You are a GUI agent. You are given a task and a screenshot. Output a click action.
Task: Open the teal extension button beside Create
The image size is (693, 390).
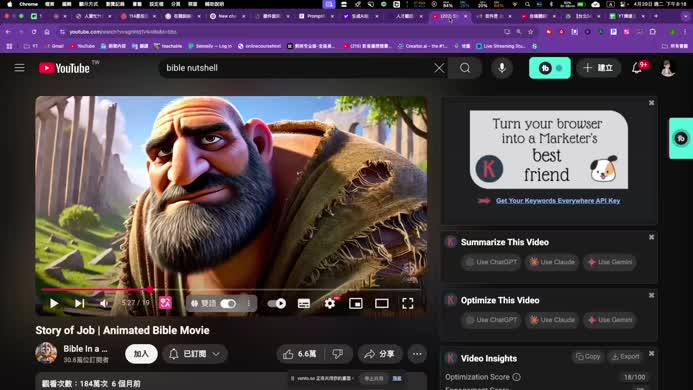[x=550, y=68]
